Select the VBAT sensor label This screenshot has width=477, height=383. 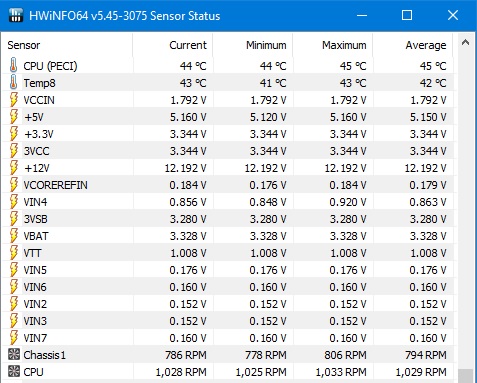pyautogui.click(x=36, y=236)
